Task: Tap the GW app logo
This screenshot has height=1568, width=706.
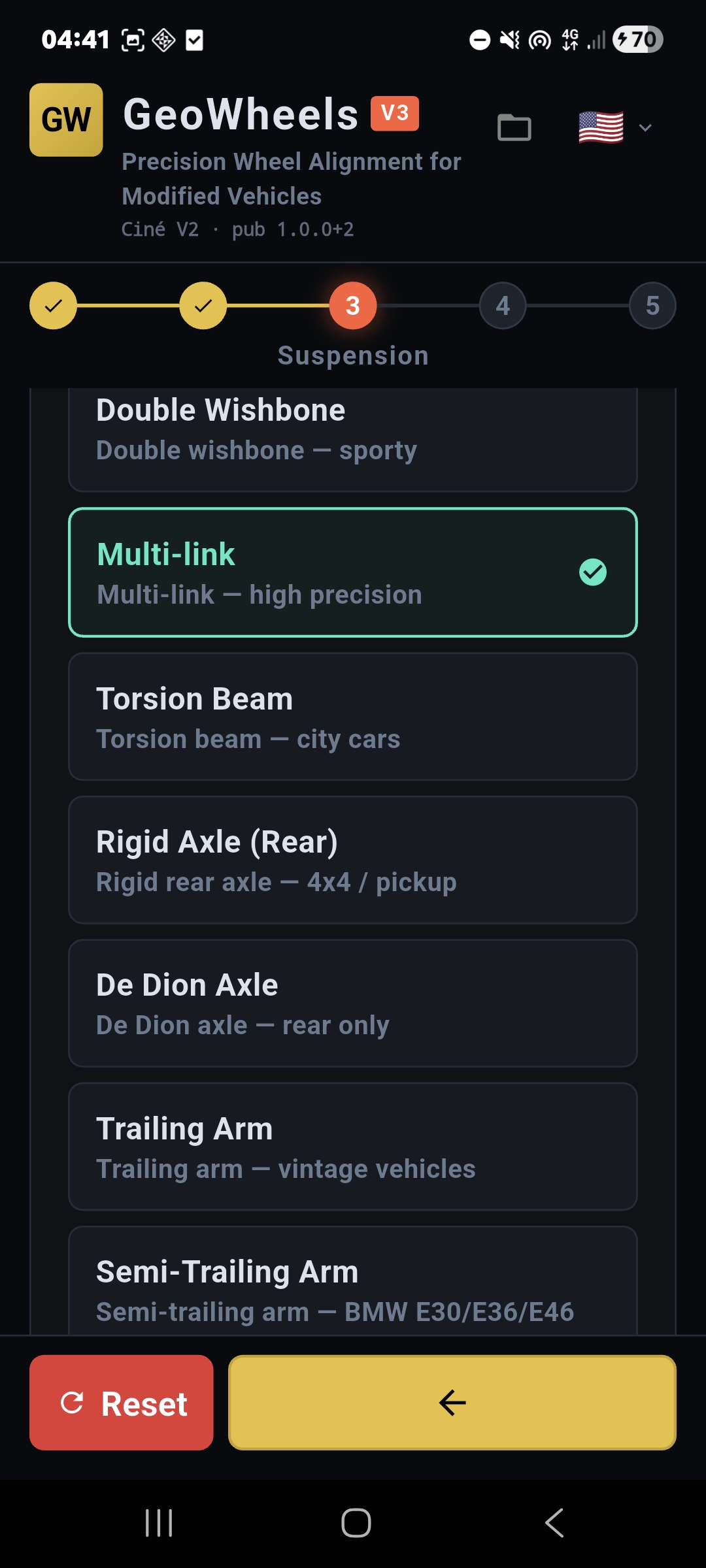Action: (x=66, y=120)
